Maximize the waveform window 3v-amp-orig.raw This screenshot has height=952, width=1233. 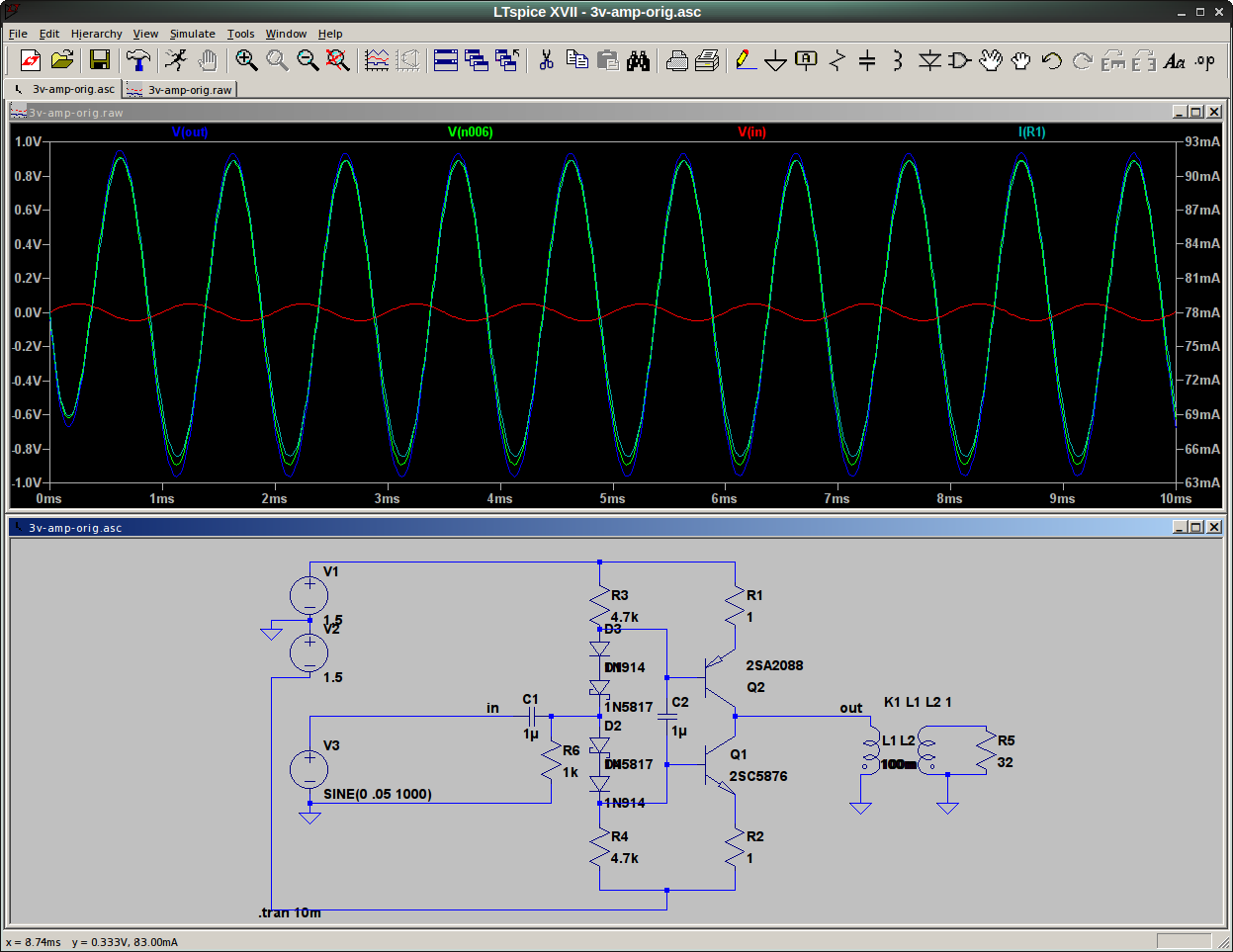coord(1196,113)
